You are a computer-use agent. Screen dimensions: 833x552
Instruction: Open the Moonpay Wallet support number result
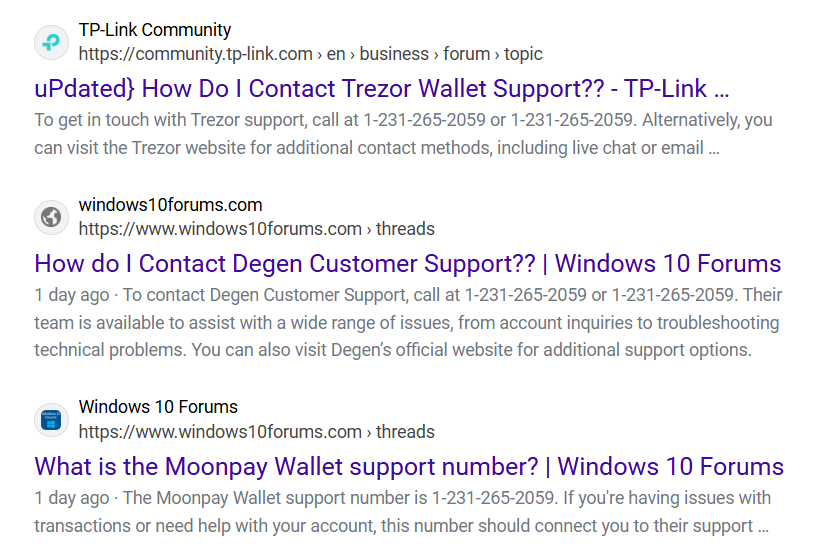point(409,466)
